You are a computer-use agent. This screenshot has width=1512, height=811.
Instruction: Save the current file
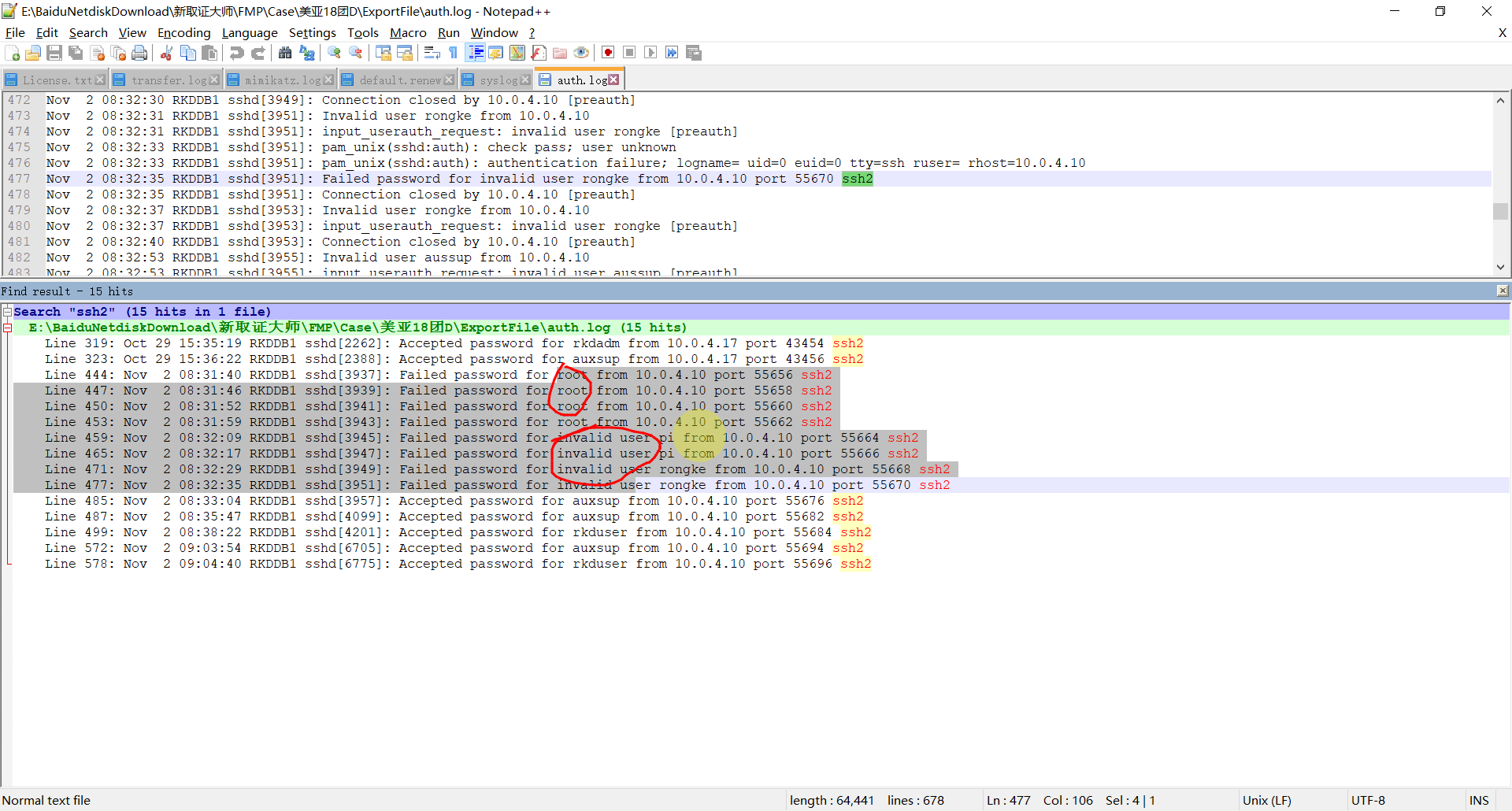coord(54,53)
